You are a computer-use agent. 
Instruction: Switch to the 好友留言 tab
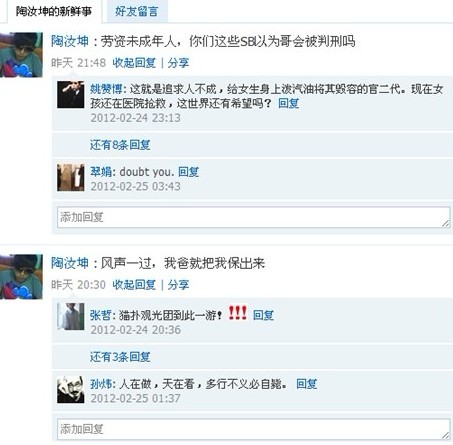pos(137,11)
